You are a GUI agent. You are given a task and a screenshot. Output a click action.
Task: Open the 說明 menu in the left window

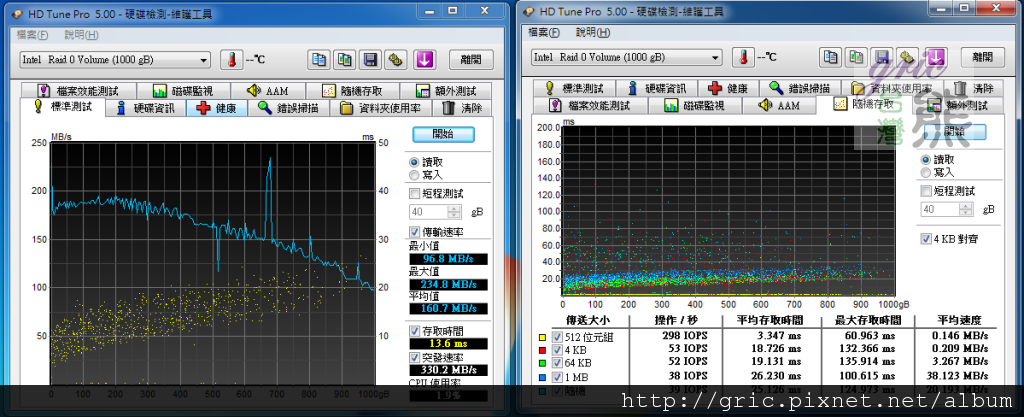click(81, 35)
